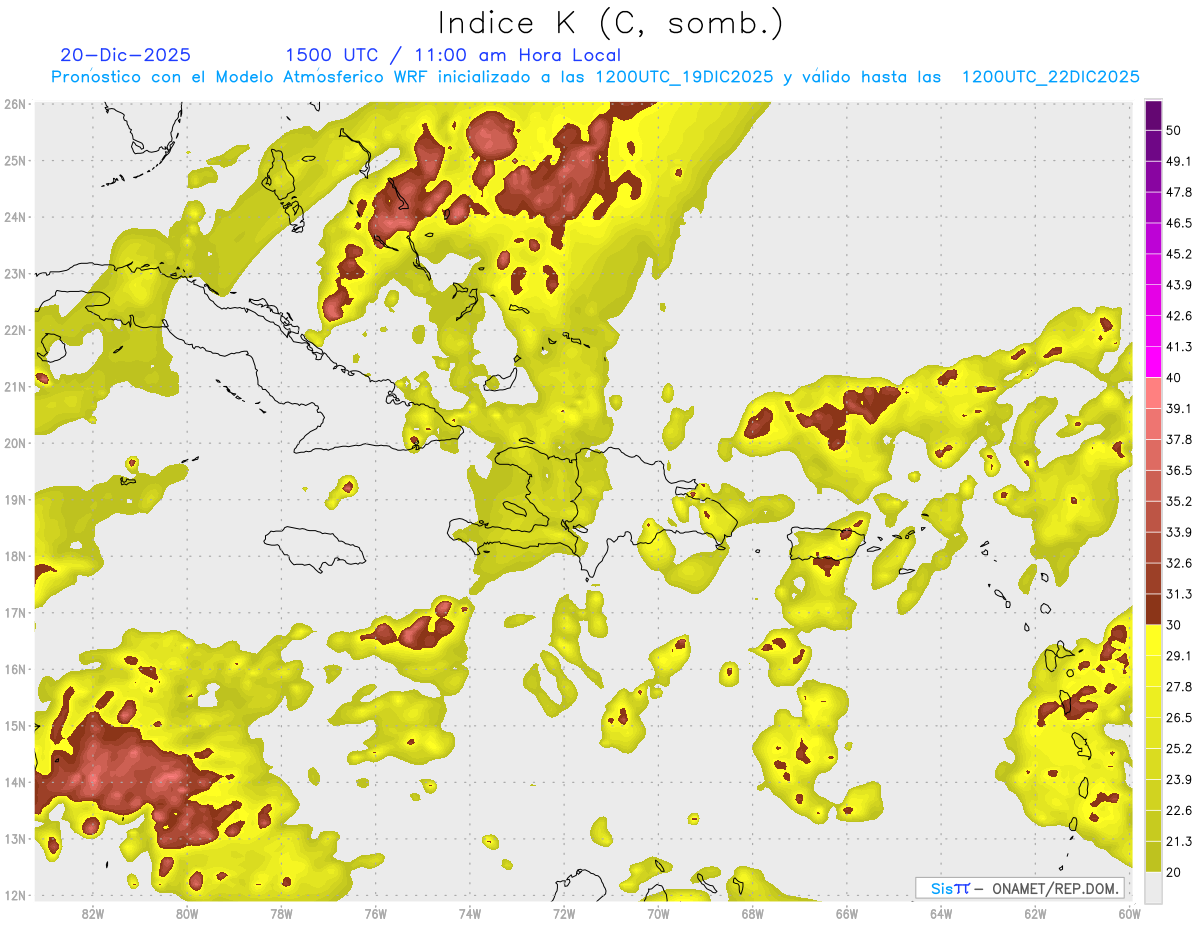Click the longitude label "66W"
This screenshot has width=1200, height=927.
point(846,914)
